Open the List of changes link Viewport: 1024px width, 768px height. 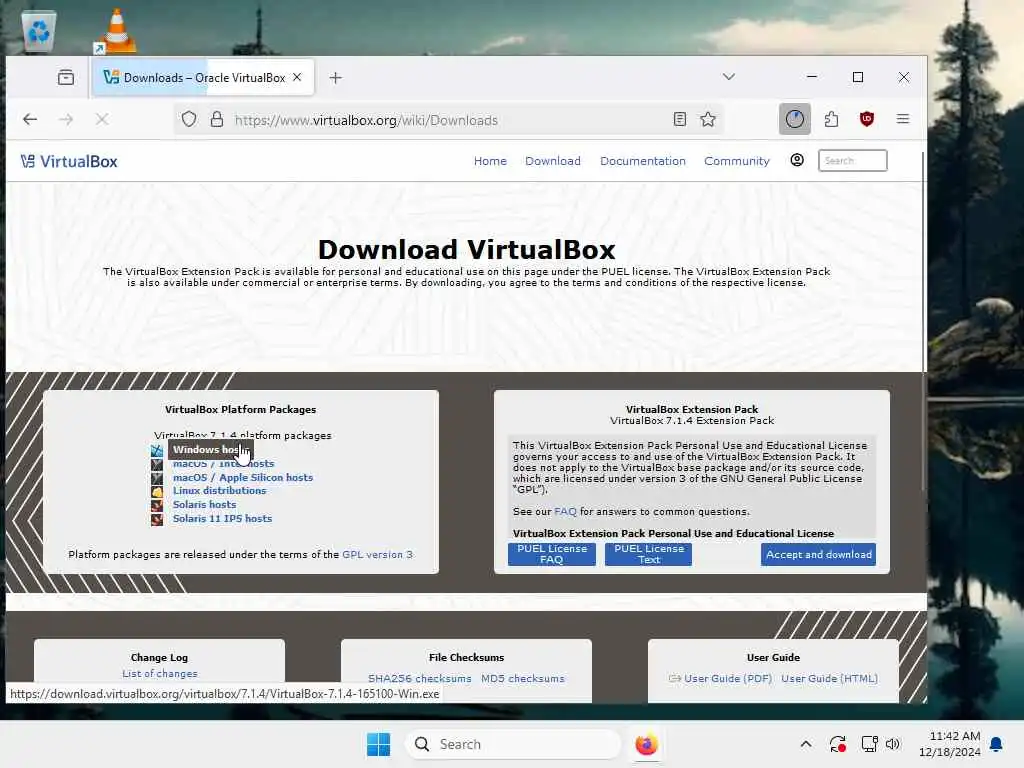(160, 673)
